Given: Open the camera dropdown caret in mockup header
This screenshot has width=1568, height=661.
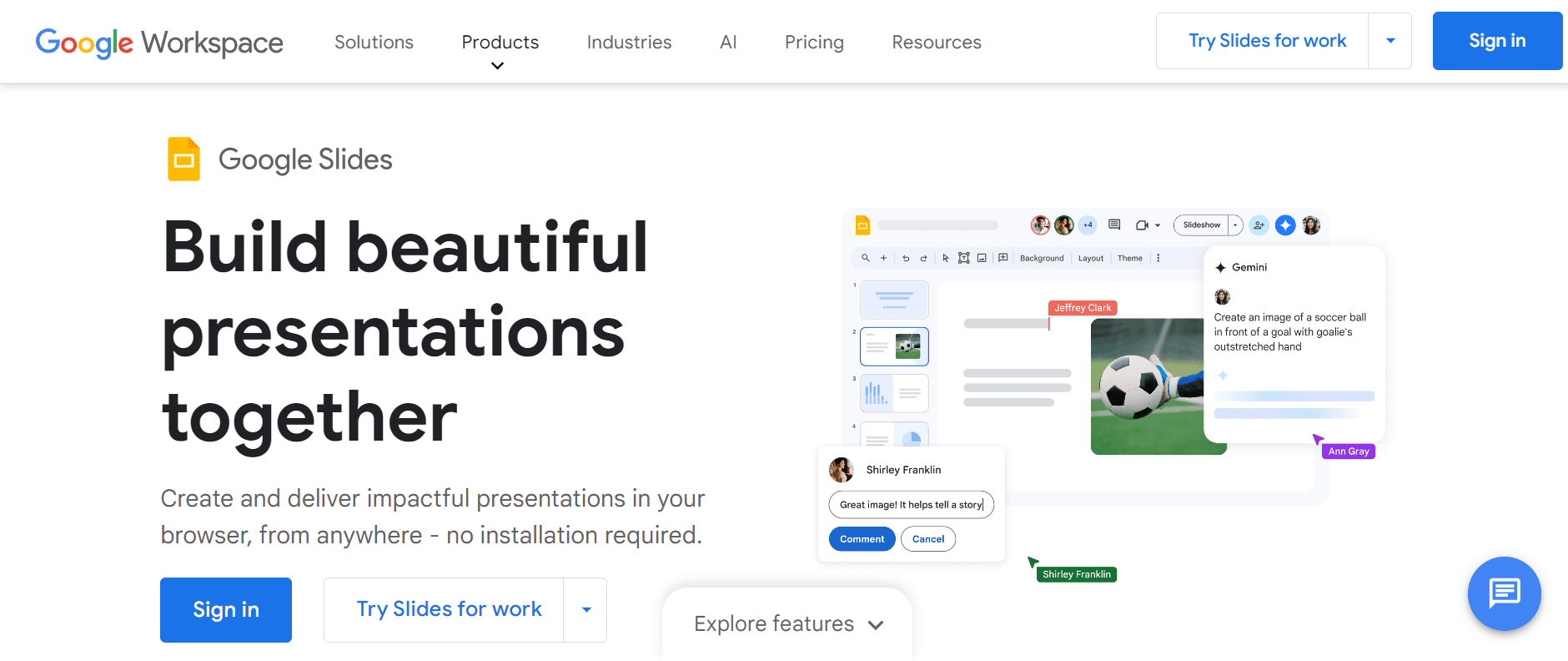Looking at the screenshot, I should point(1158,226).
